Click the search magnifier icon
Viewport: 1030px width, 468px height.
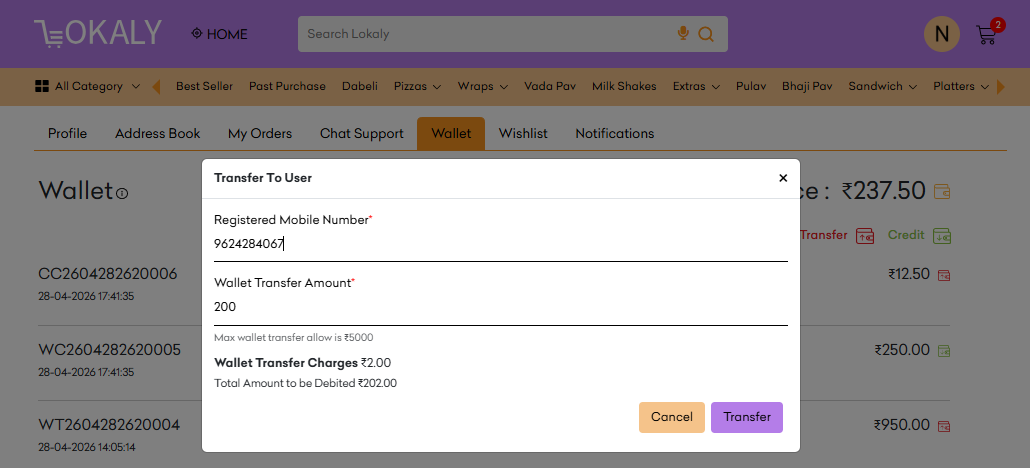click(x=705, y=34)
